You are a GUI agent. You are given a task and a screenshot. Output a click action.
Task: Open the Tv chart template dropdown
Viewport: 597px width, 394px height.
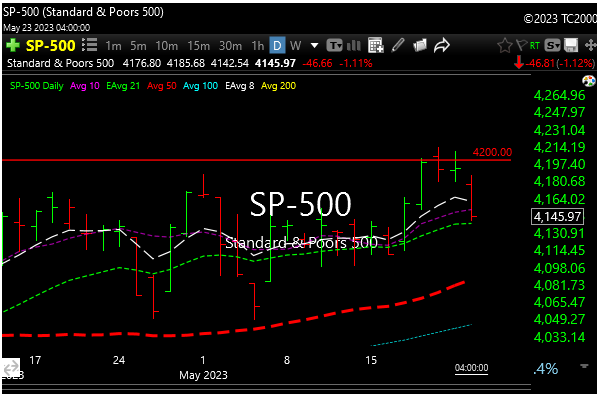tap(334, 46)
